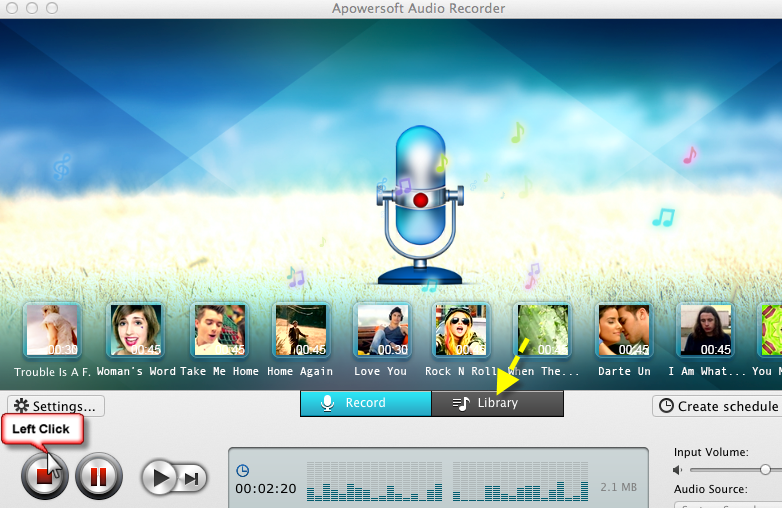Image resolution: width=782 pixels, height=508 pixels.
Task: Select the Woman's Word thumbnail
Action: pyautogui.click(x=136, y=331)
